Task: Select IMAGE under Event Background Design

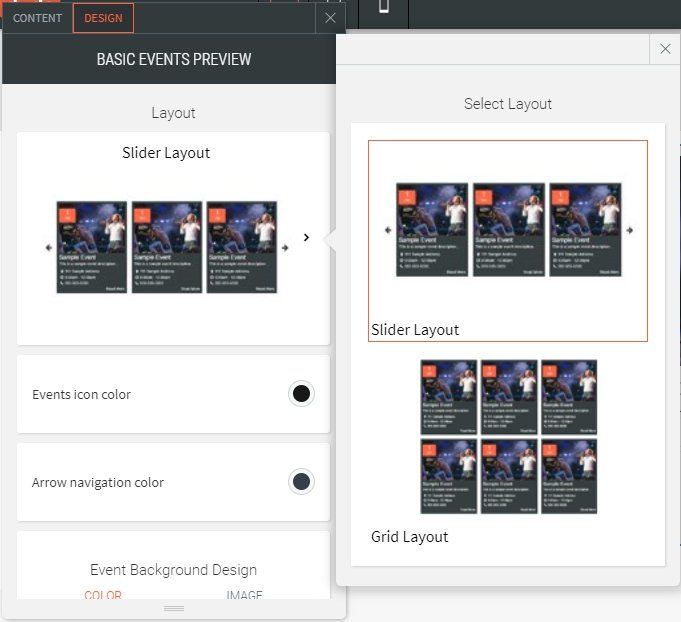Action: point(244,595)
